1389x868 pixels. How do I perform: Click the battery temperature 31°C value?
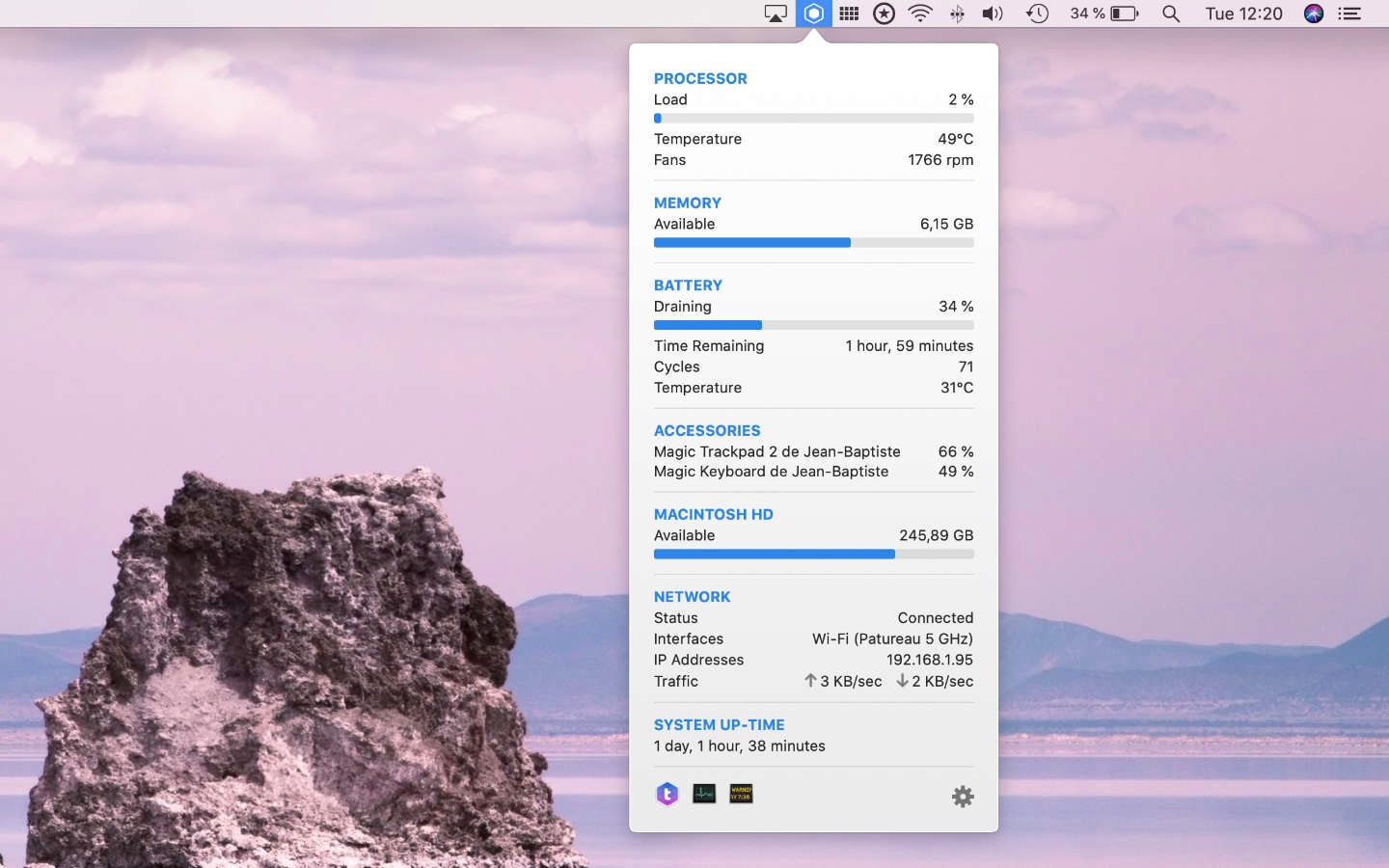click(x=957, y=388)
